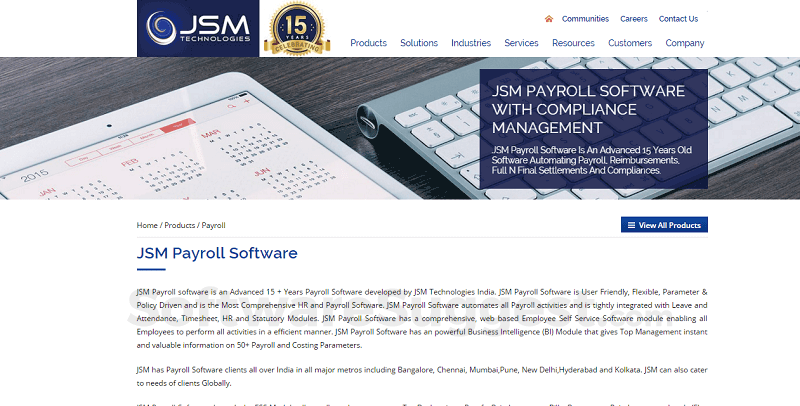Open the Careers link

(x=634, y=19)
